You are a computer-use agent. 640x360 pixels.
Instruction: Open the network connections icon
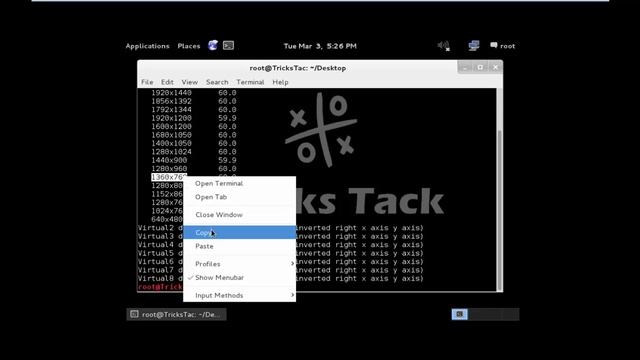(x=474, y=45)
